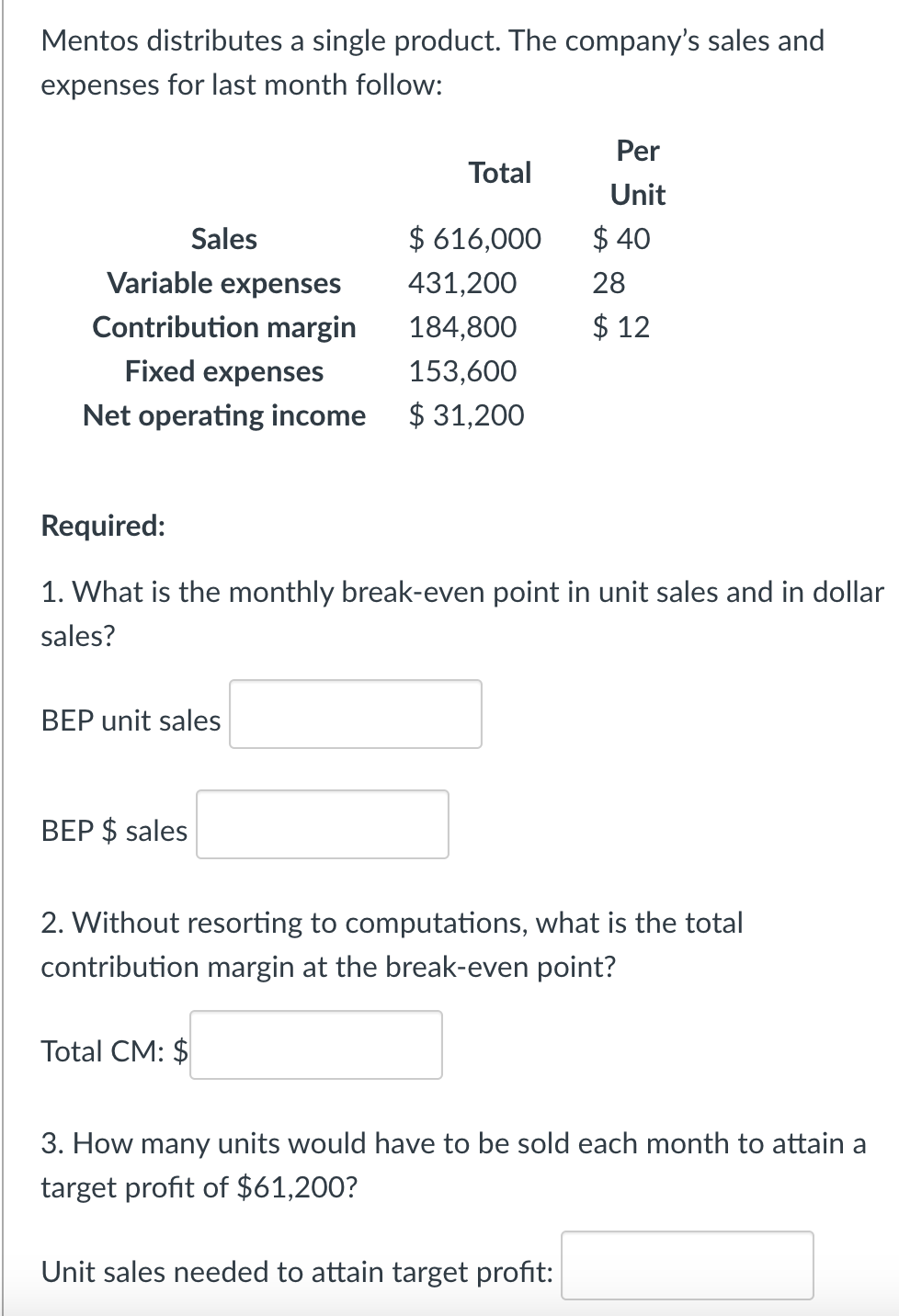Click the 153,600 fixed expenses amount
Viewport: 899px width, 1316px height.
tap(462, 371)
